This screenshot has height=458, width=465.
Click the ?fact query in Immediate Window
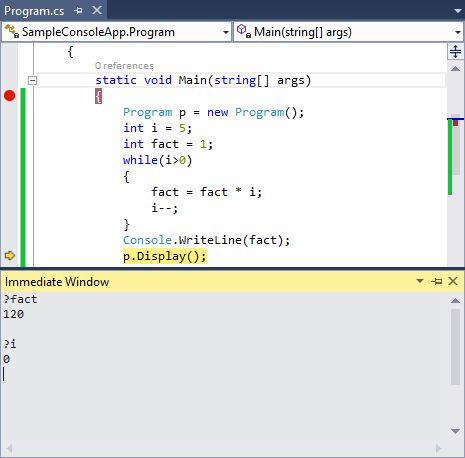tap(20, 299)
